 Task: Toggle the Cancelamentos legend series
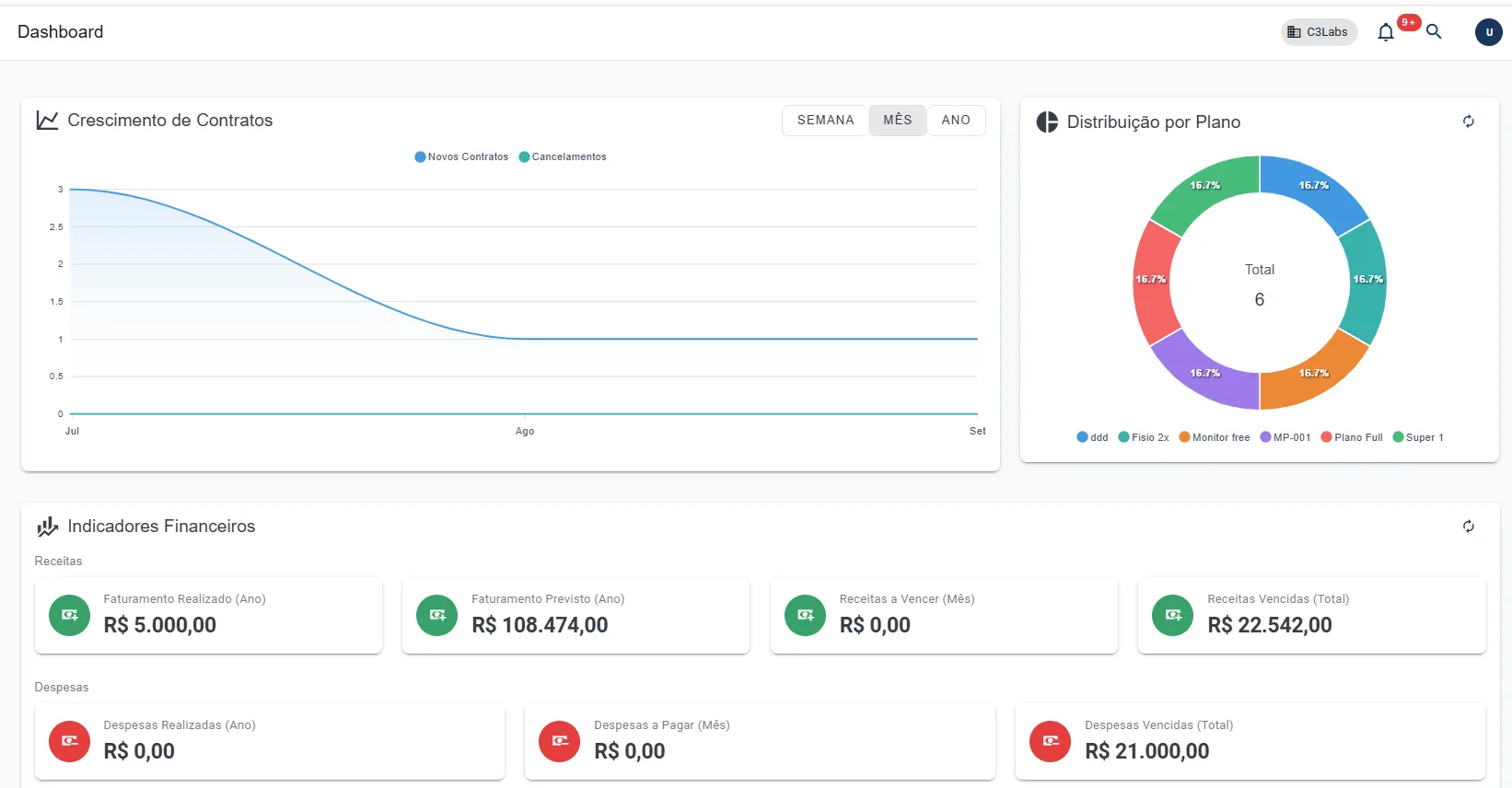pyautogui.click(x=563, y=156)
